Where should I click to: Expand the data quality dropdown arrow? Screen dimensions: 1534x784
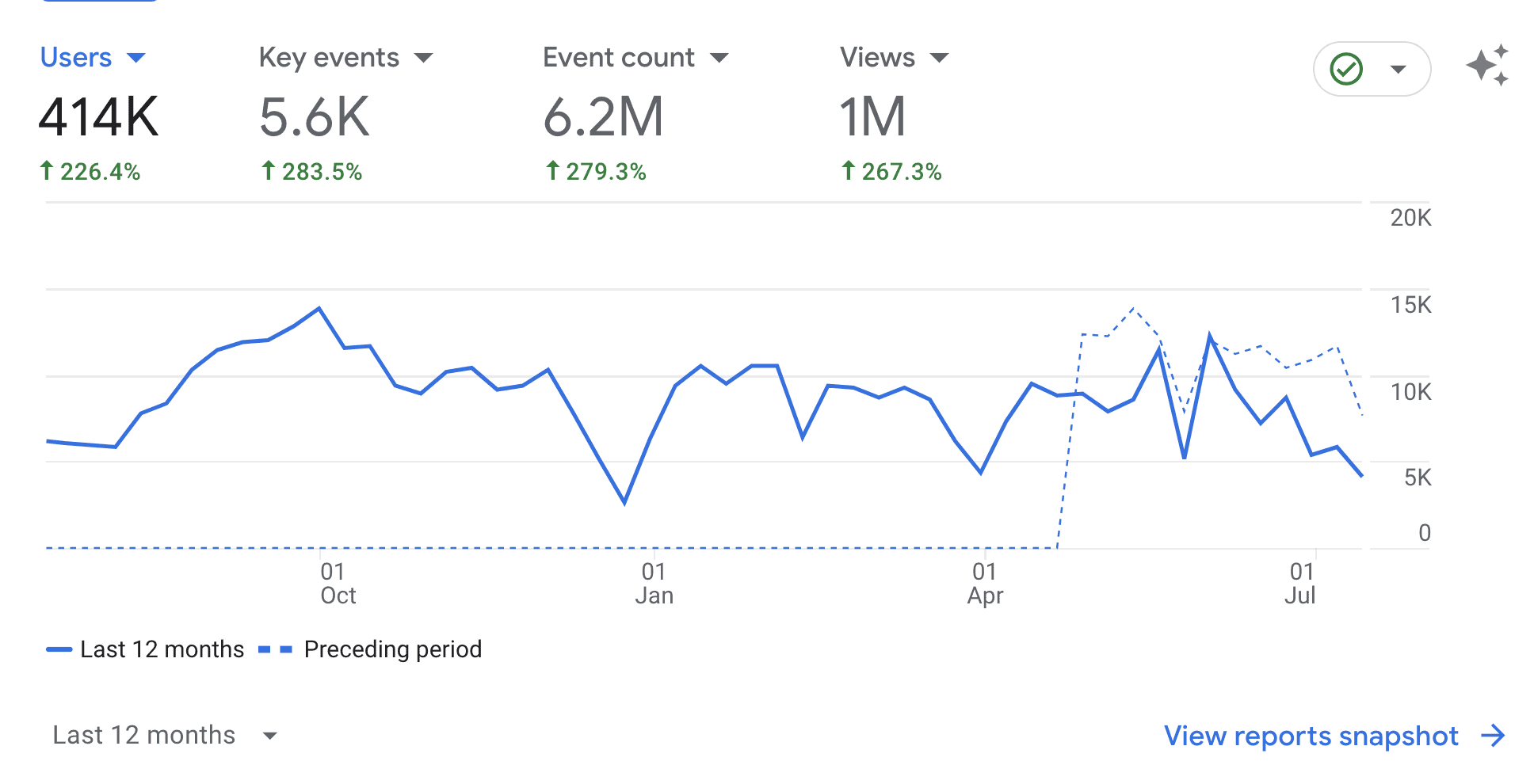[1398, 69]
